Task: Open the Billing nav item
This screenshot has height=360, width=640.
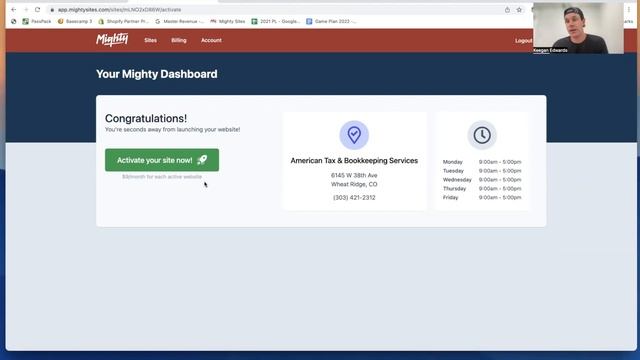Action: 179,40
